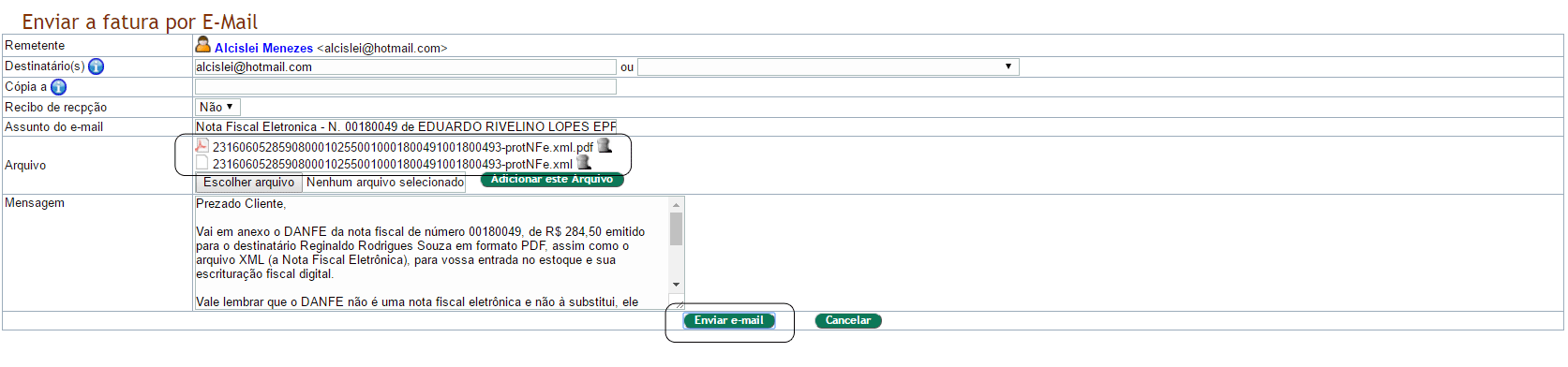This screenshot has width=1568, height=367.
Task: Click the Escolher arquivo file button
Action: [248, 183]
